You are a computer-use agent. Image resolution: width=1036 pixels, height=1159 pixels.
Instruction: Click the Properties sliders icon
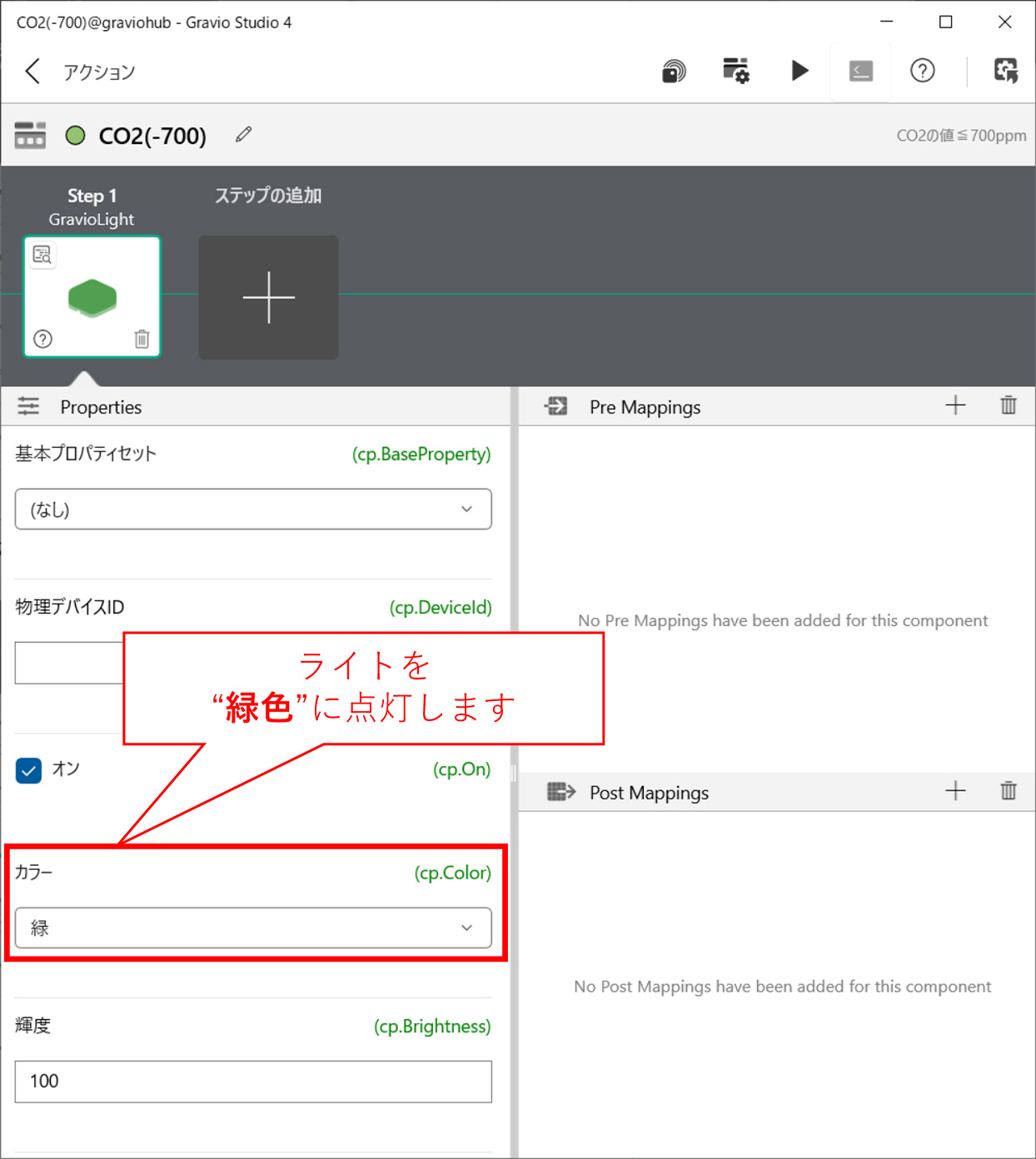28,406
